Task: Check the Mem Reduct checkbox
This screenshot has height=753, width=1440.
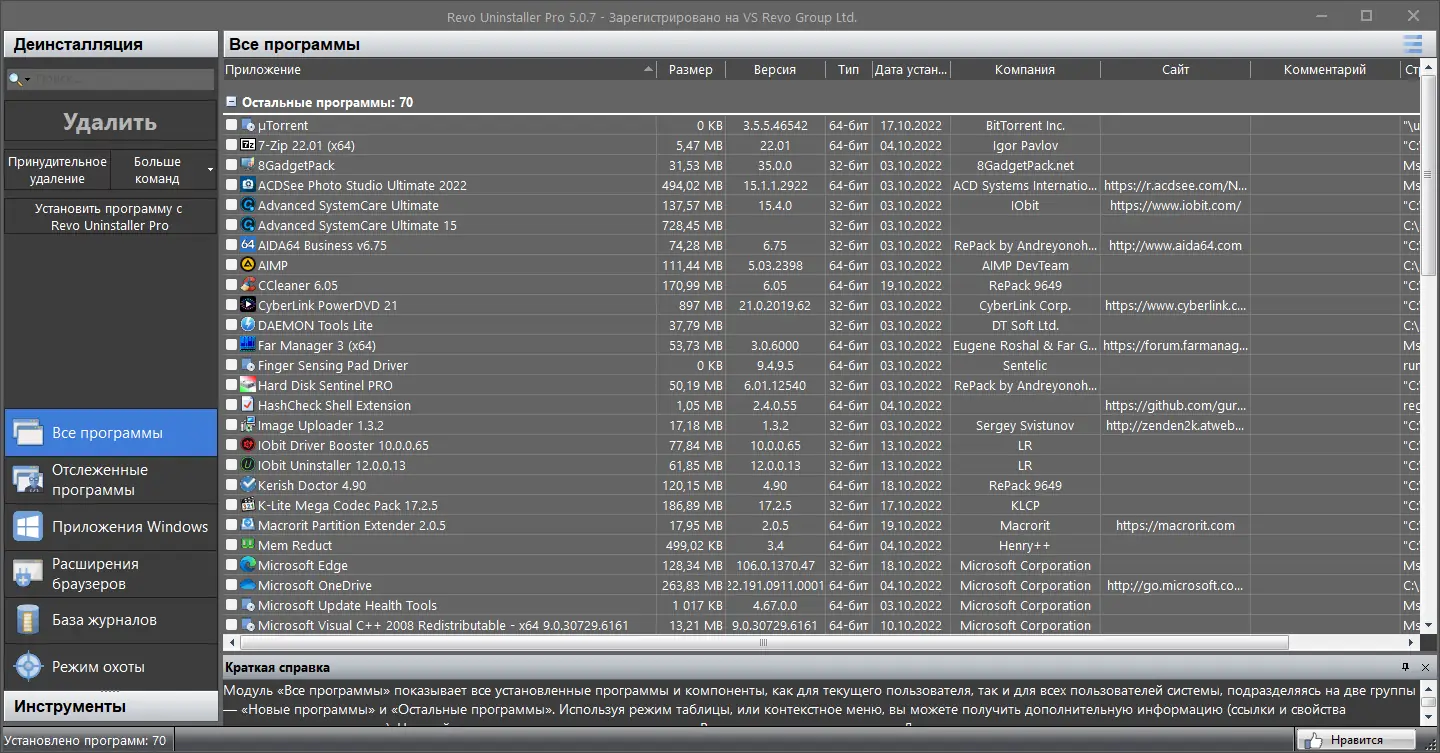Action: coord(232,545)
